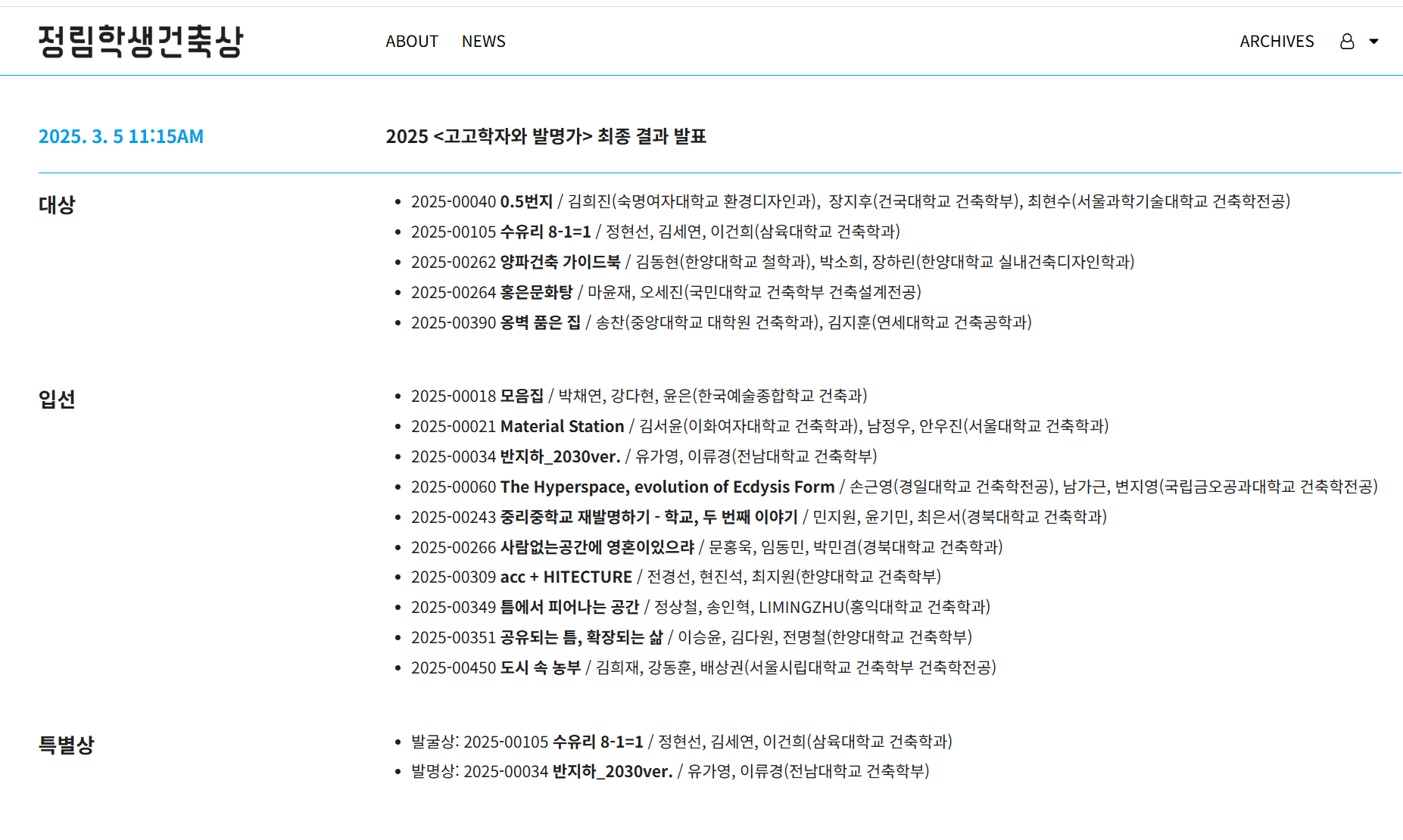
Task: Open the NEWS menu item
Action: pos(484,42)
